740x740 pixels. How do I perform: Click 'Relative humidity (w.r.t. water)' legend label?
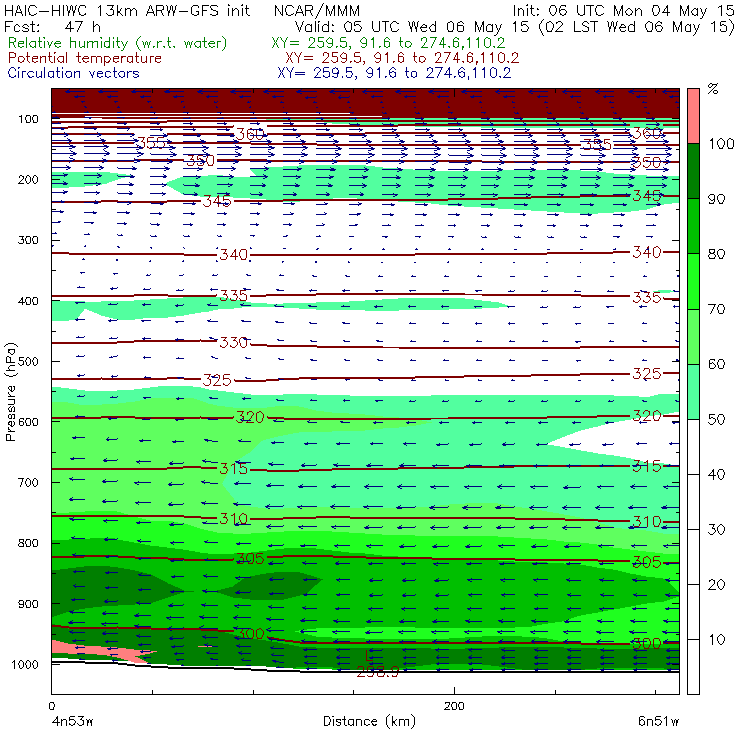click(x=118, y=43)
